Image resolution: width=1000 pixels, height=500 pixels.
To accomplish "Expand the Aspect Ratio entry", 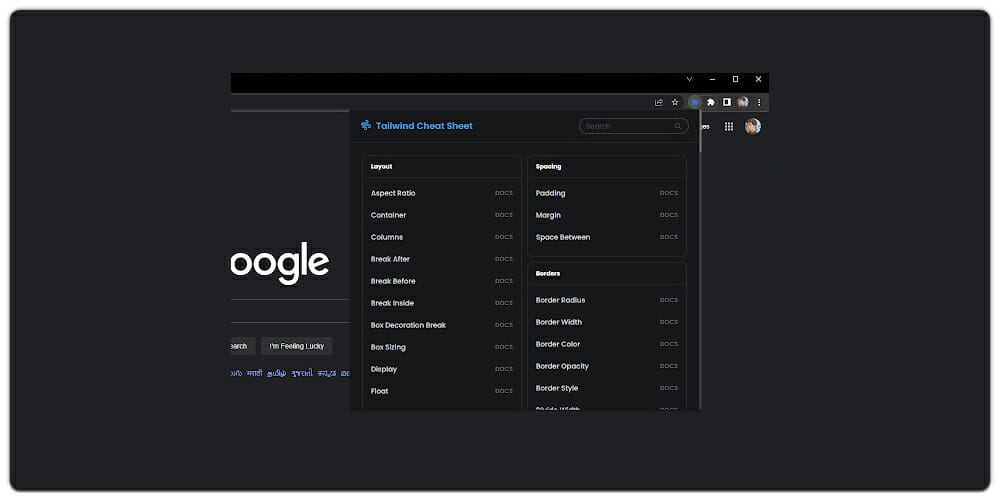I will pyautogui.click(x=393, y=193).
